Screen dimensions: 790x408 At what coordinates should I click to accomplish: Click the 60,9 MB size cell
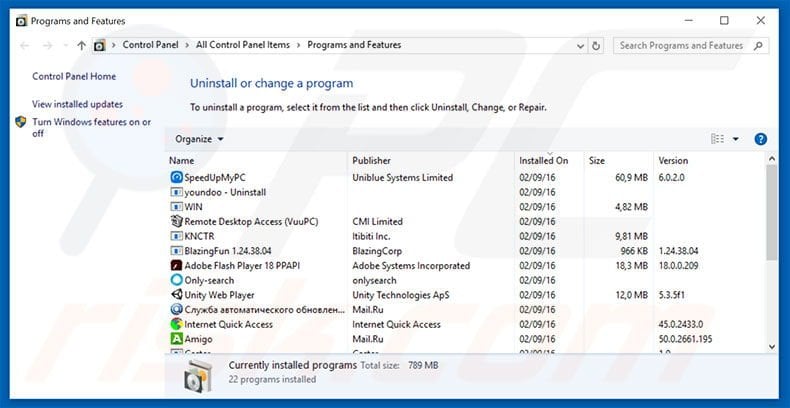[x=631, y=177]
